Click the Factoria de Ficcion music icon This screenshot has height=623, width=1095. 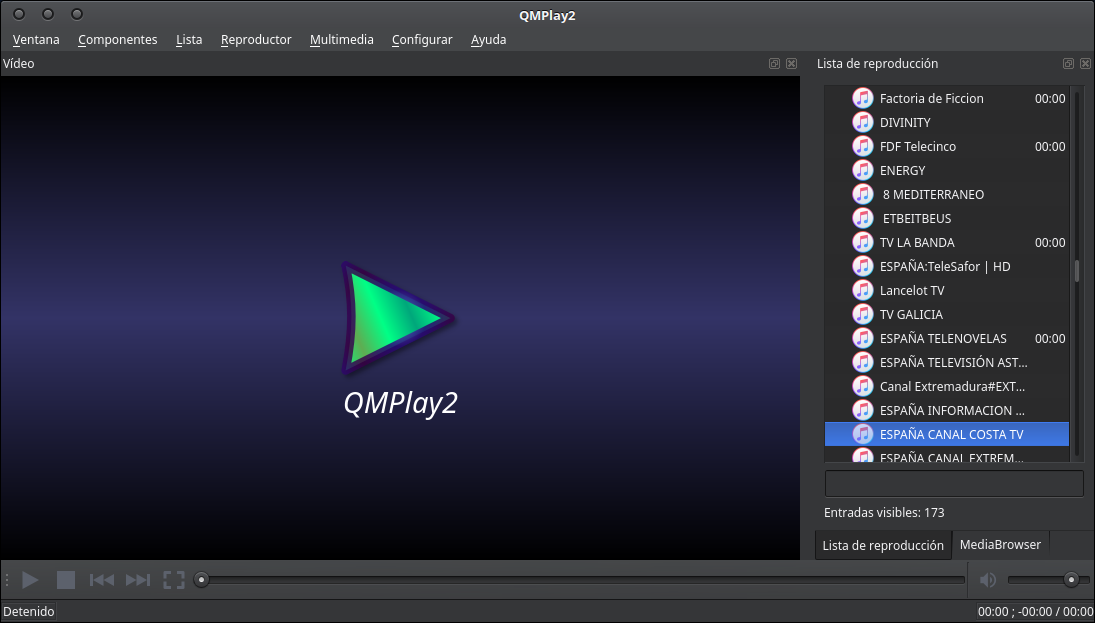[863, 98]
